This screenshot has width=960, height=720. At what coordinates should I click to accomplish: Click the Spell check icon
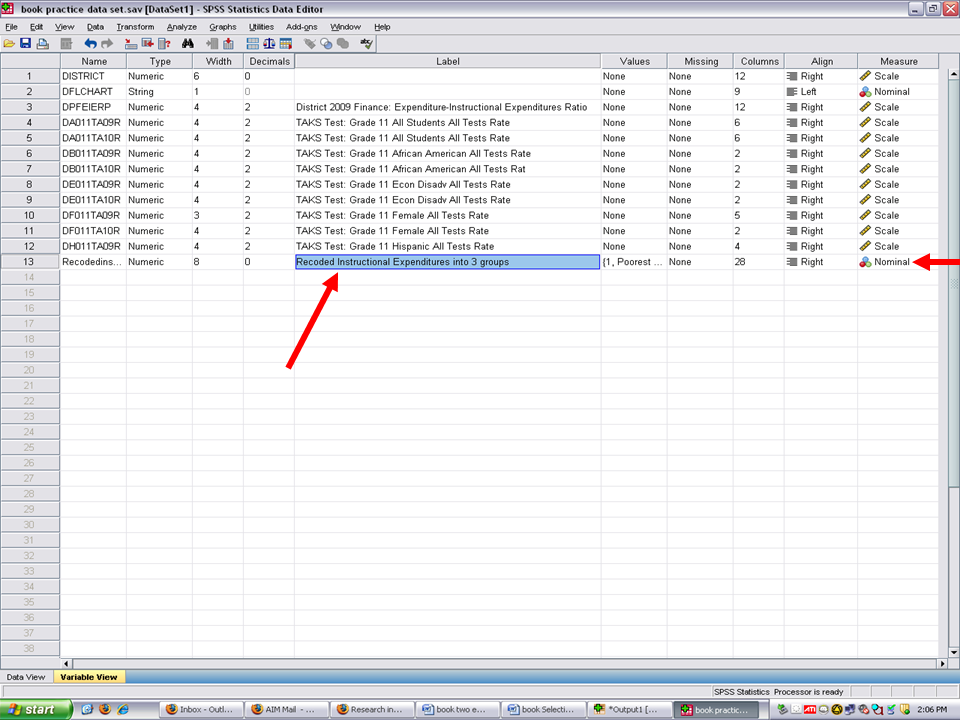[366, 44]
